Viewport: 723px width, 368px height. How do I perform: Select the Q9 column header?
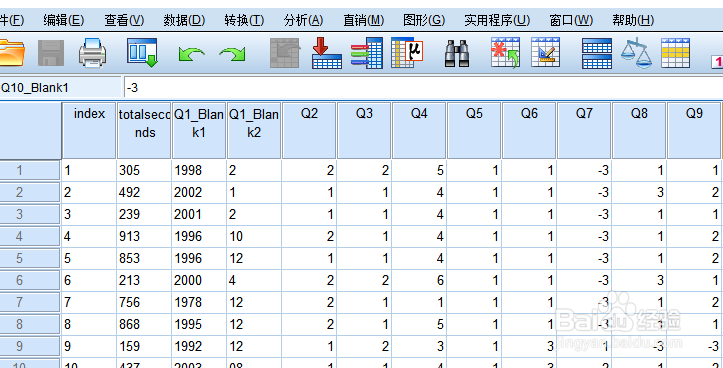(694, 131)
